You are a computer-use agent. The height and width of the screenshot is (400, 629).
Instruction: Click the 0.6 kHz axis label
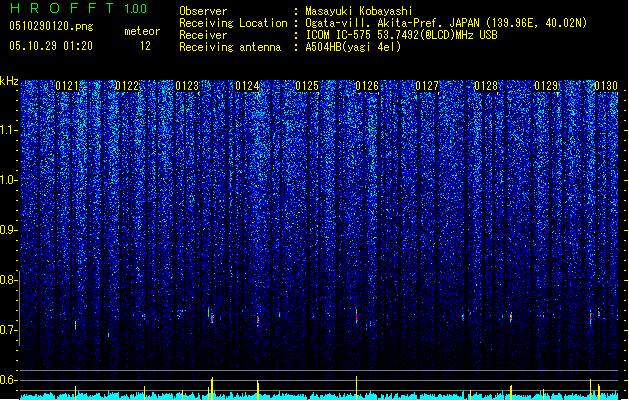(x=9, y=380)
